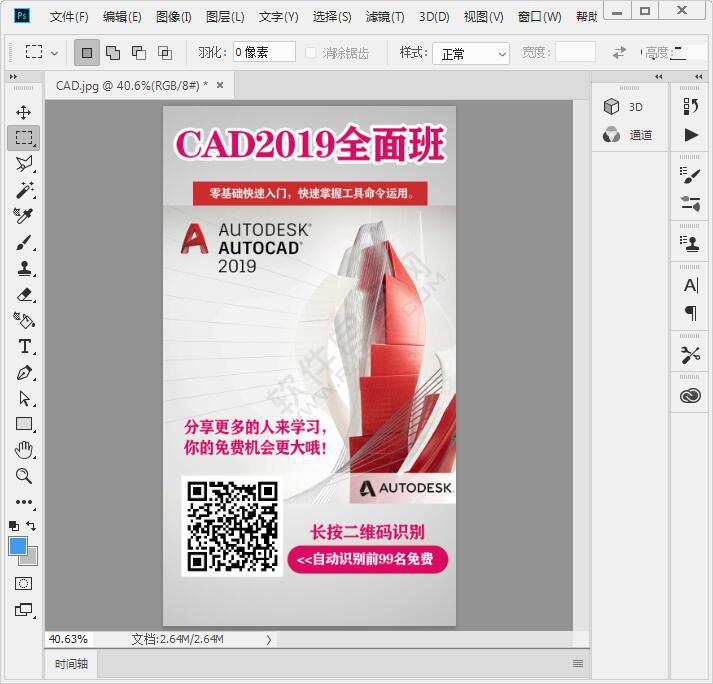The height and width of the screenshot is (684, 713).
Task: Open the Type (文字) menu
Action: pos(278,17)
